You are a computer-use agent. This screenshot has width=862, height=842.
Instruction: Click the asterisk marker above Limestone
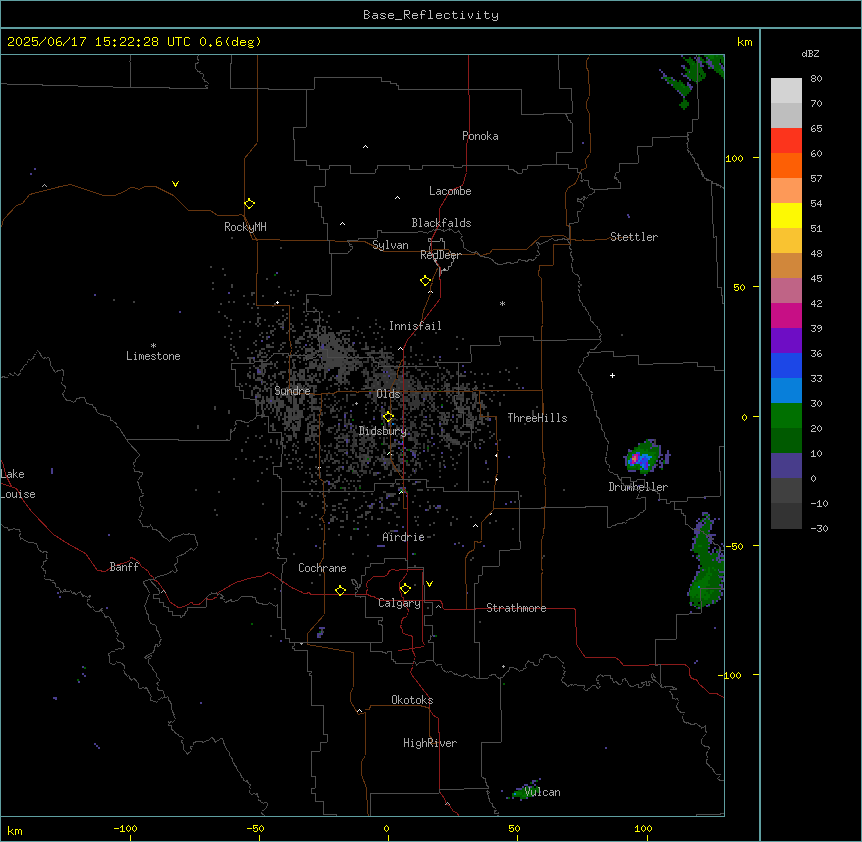(x=153, y=346)
